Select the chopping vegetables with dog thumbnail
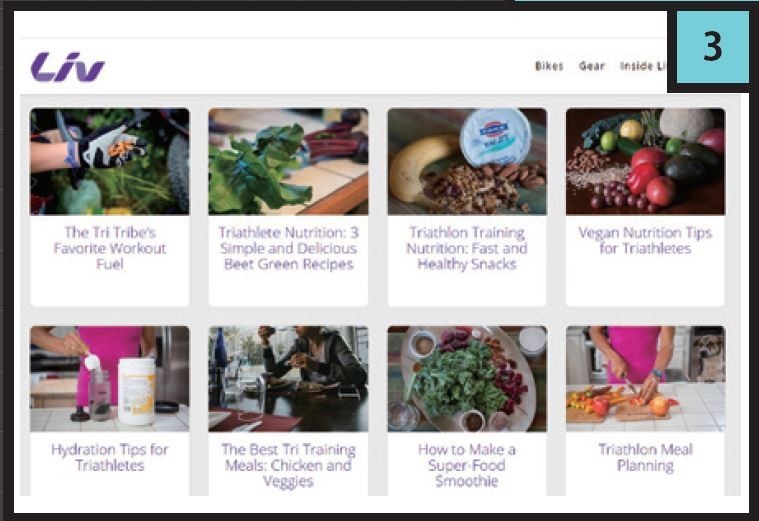Viewport: 759px width, 521px height. (645, 379)
